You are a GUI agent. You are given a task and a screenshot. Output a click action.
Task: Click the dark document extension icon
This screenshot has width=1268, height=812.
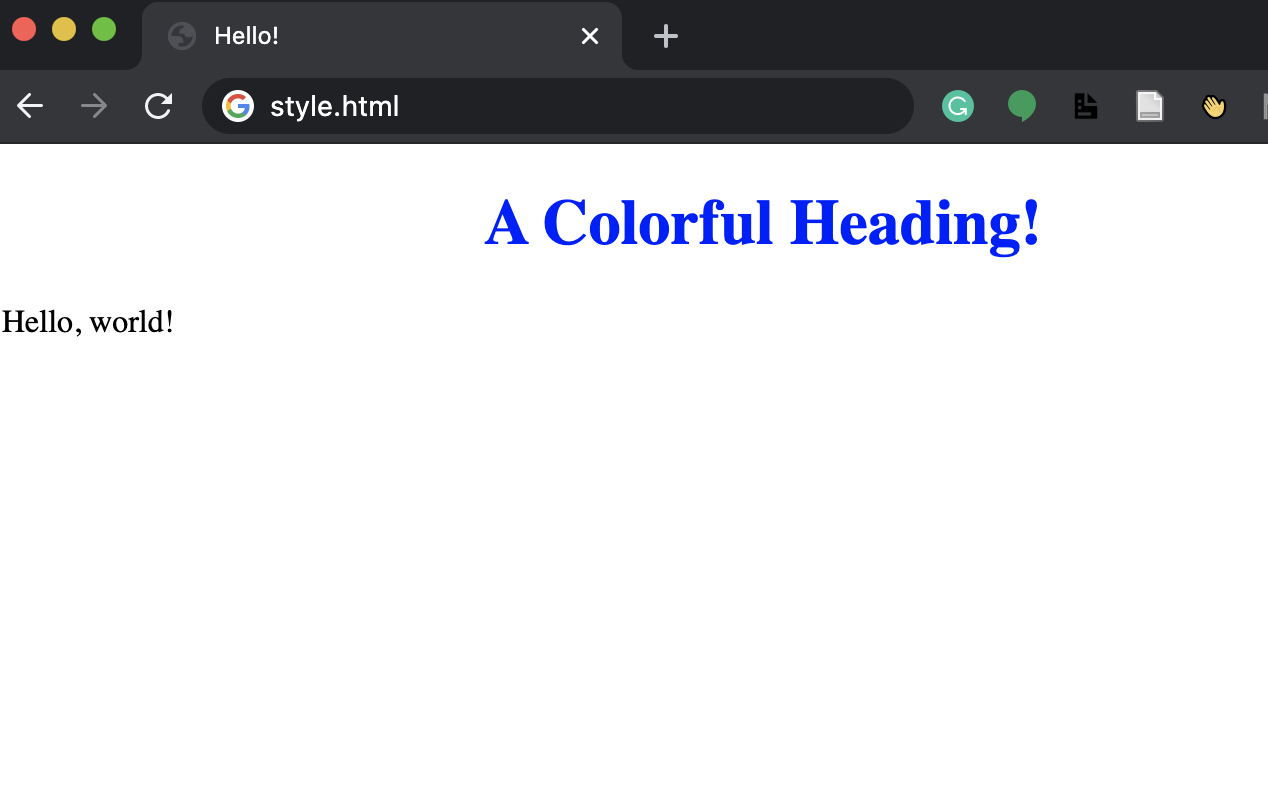coord(1086,106)
